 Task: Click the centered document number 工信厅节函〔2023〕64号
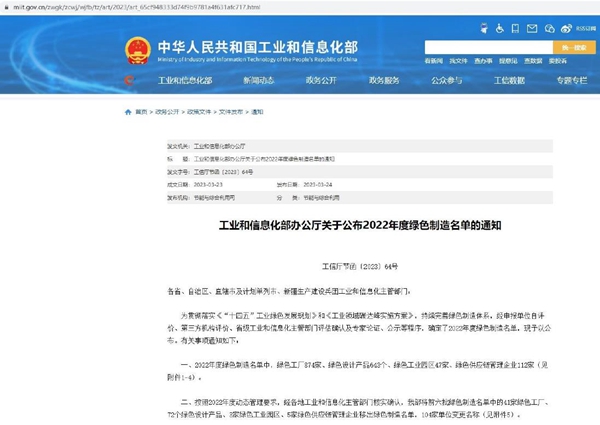[360, 267]
